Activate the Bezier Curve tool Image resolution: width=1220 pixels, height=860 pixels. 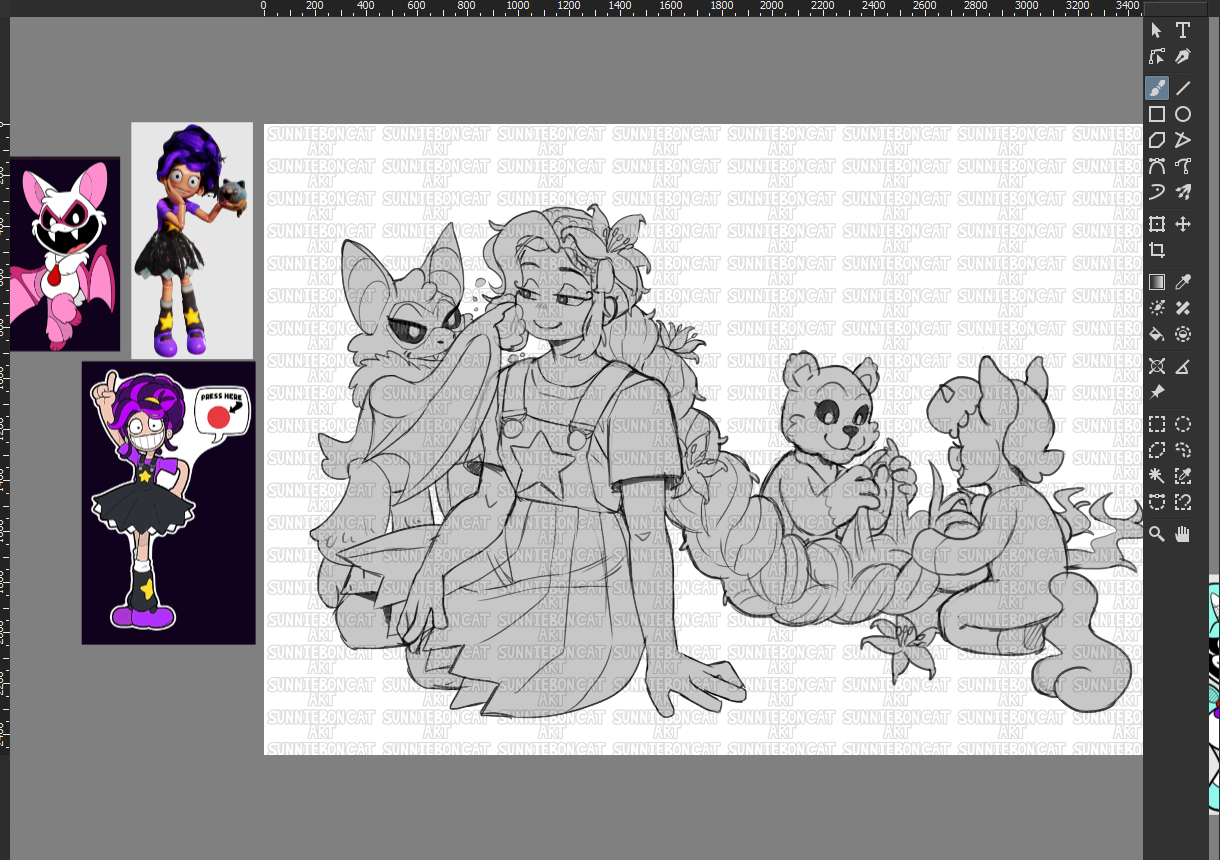(1157, 167)
